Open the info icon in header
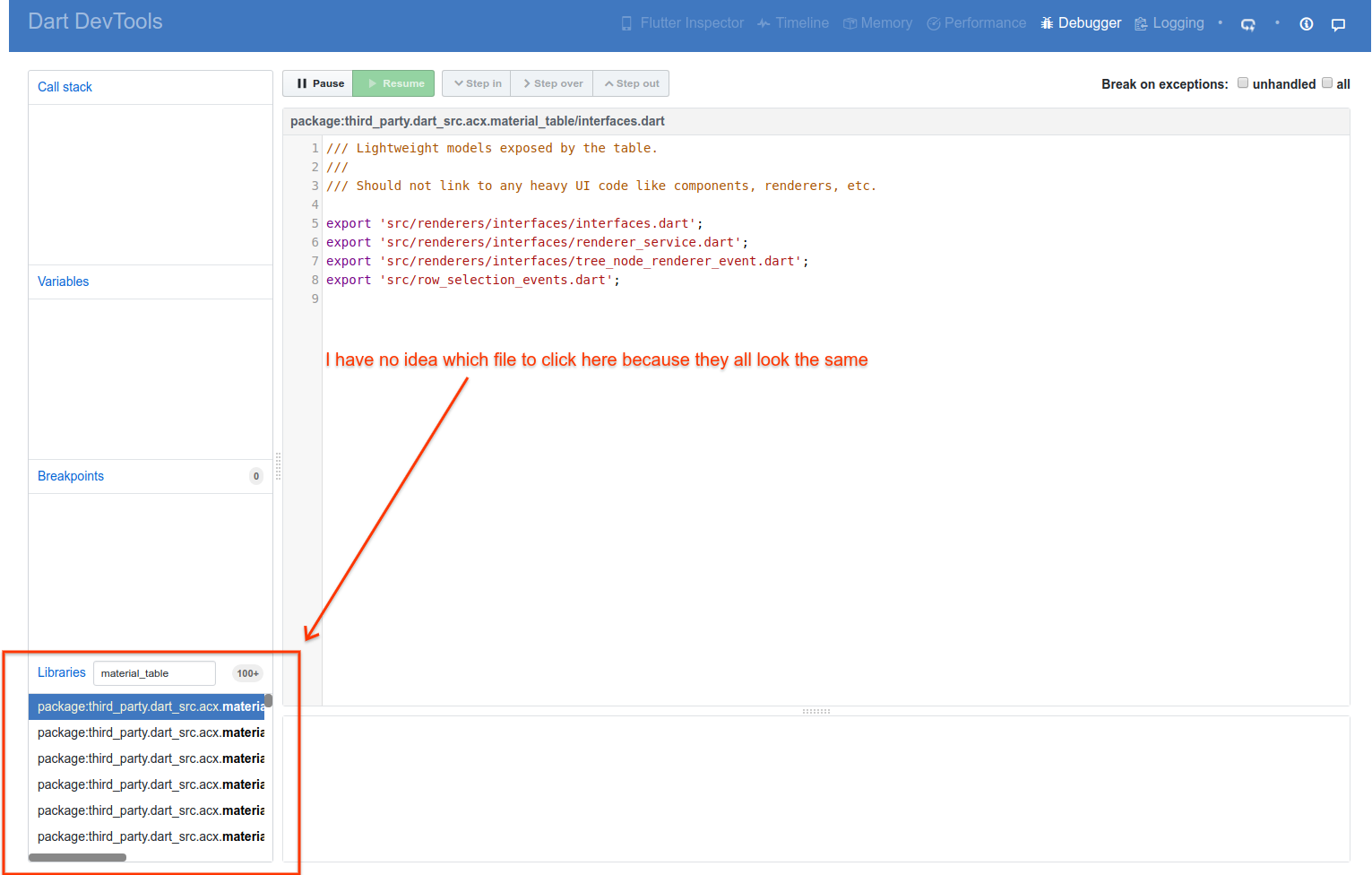Image resolution: width=1372 pixels, height=875 pixels. click(x=1307, y=24)
